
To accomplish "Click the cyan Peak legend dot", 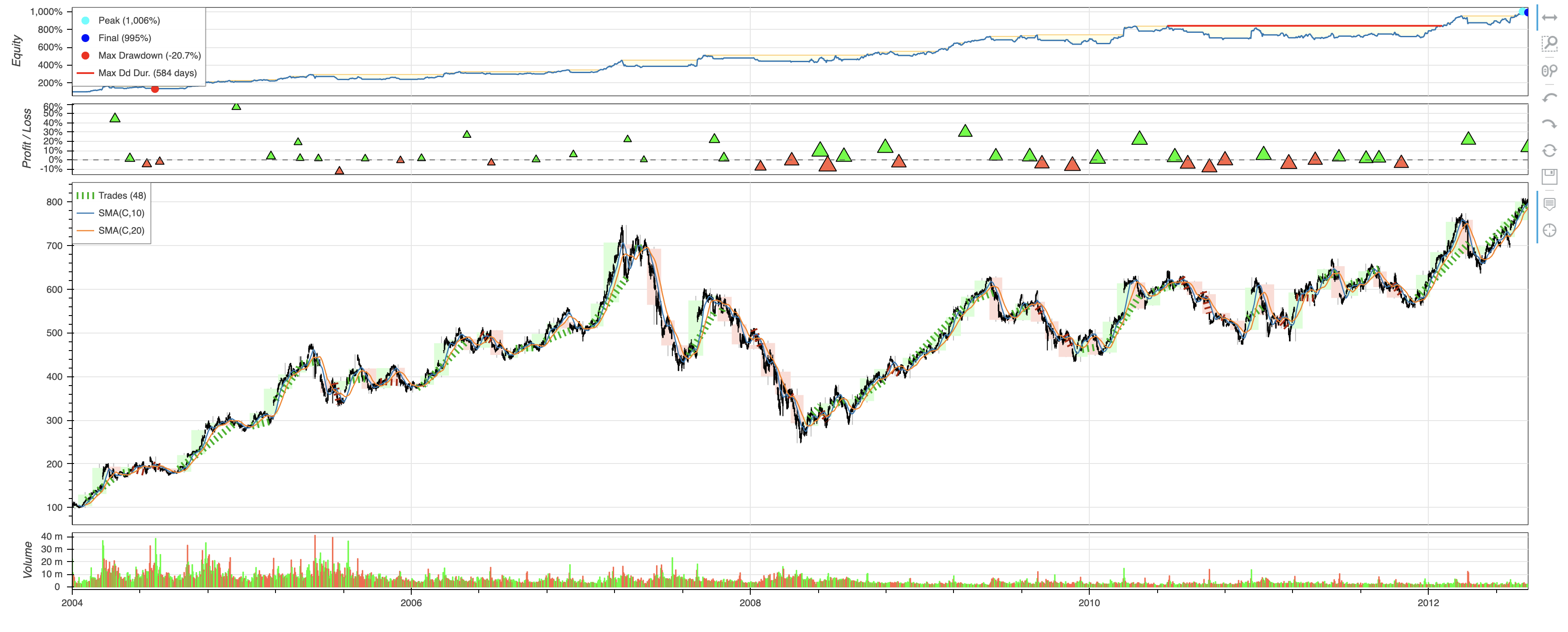I will pyautogui.click(x=85, y=21).
